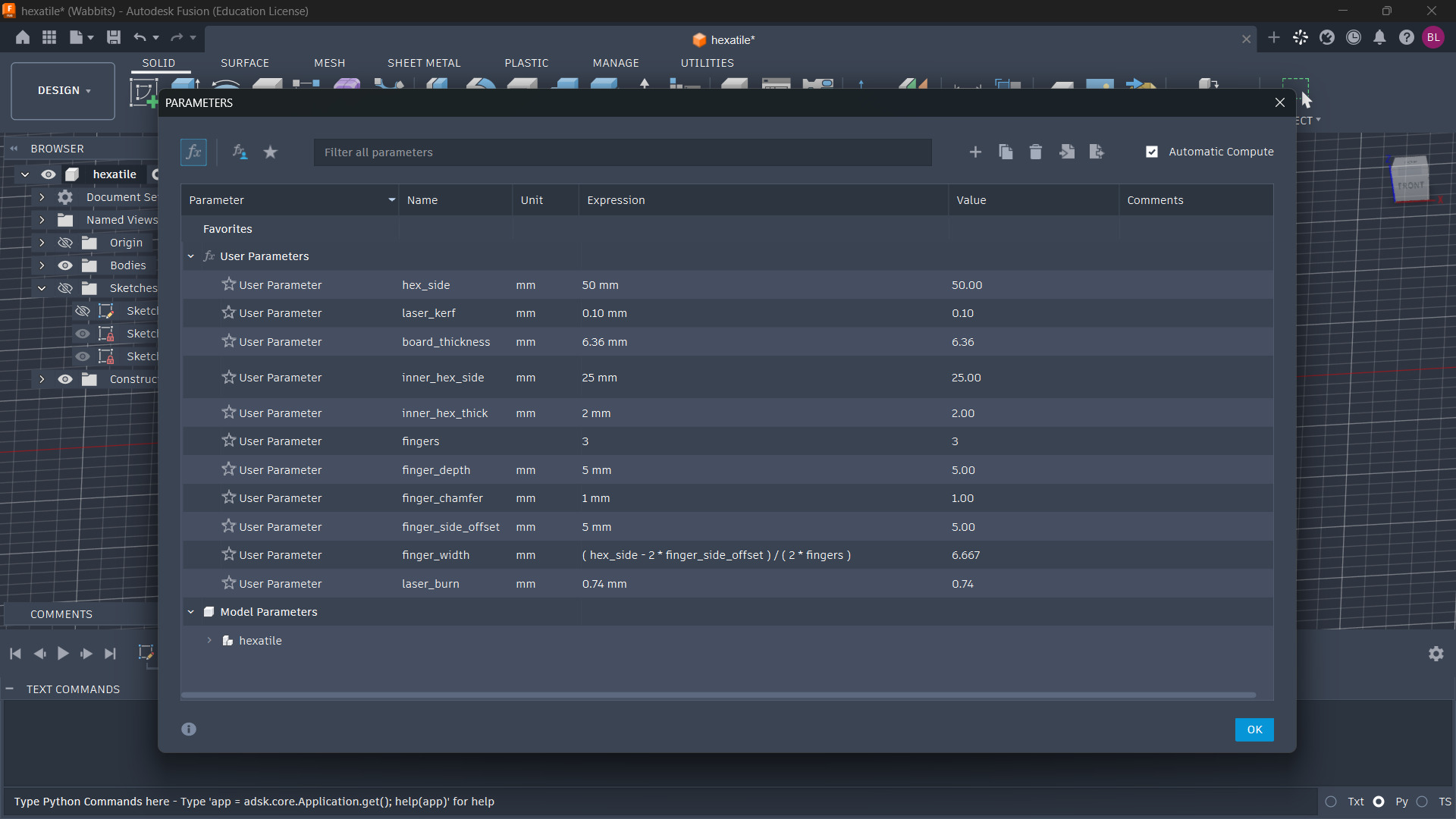This screenshot has width=1456, height=819.
Task: Open the DESIGN workspace dropdown
Action: (x=64, y=91)
